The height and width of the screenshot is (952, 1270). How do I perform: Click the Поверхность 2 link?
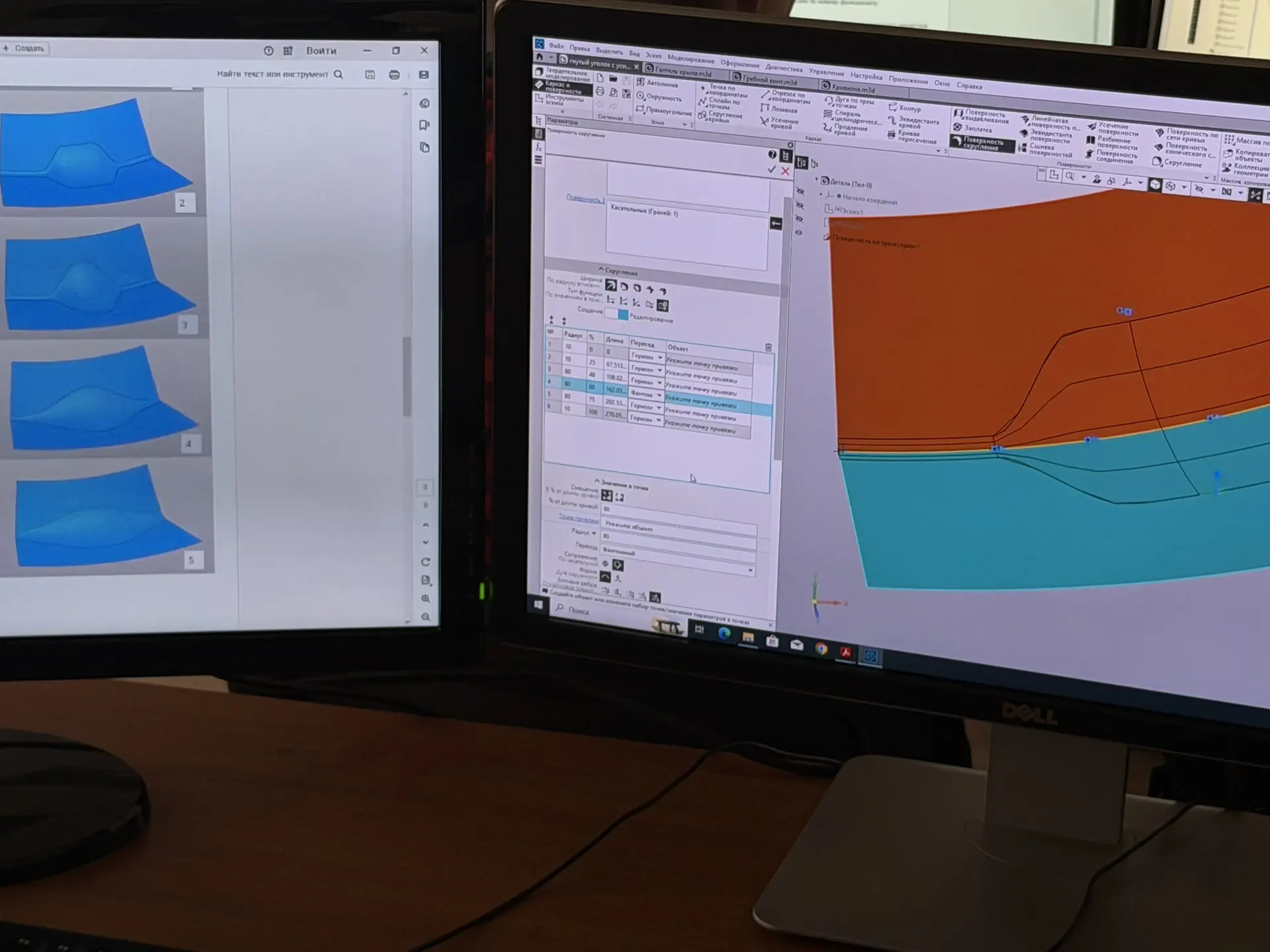585,198
